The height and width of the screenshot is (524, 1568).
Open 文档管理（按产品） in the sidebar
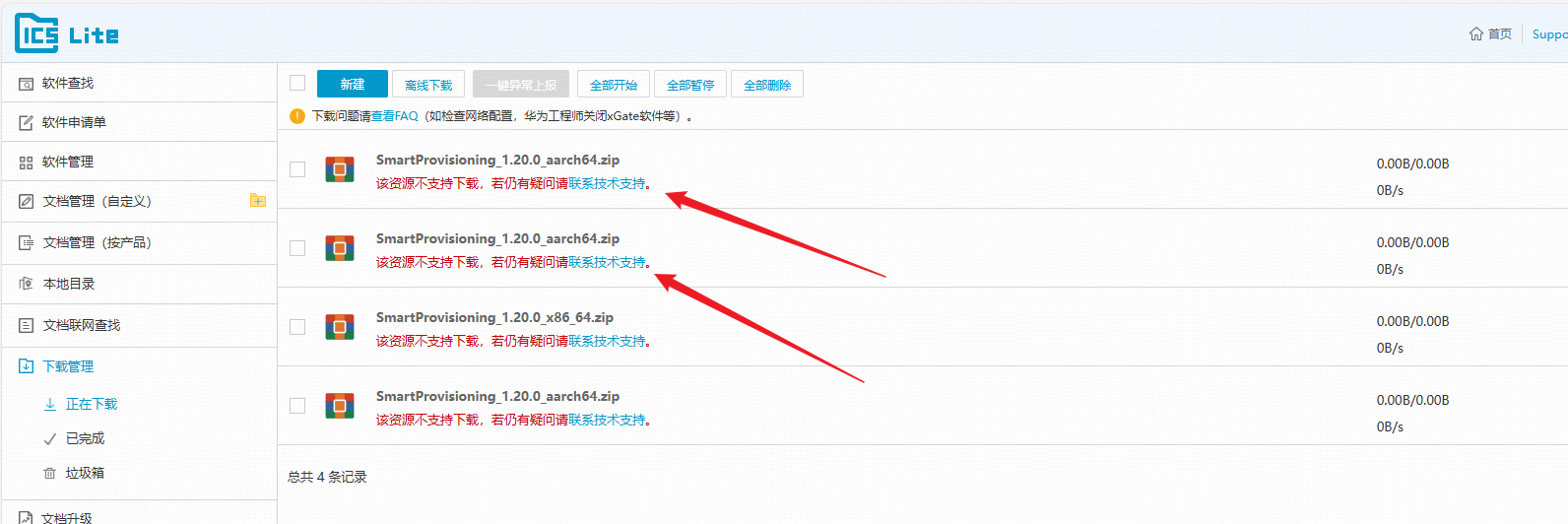[x=97, y=242]
